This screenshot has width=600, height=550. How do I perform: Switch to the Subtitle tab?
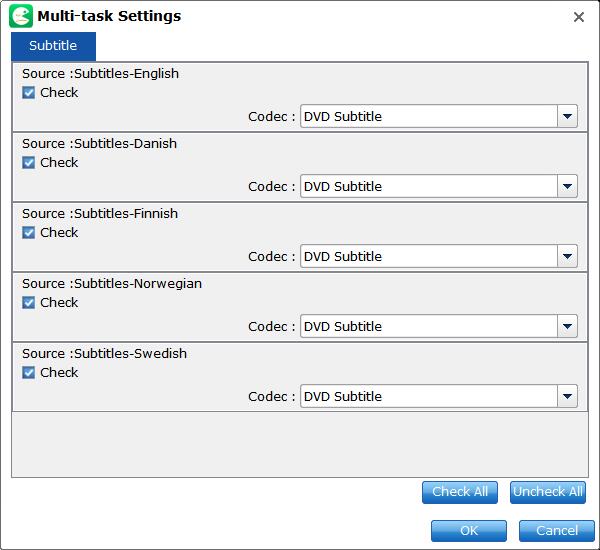pyautogui.click(x=53, y=46)
